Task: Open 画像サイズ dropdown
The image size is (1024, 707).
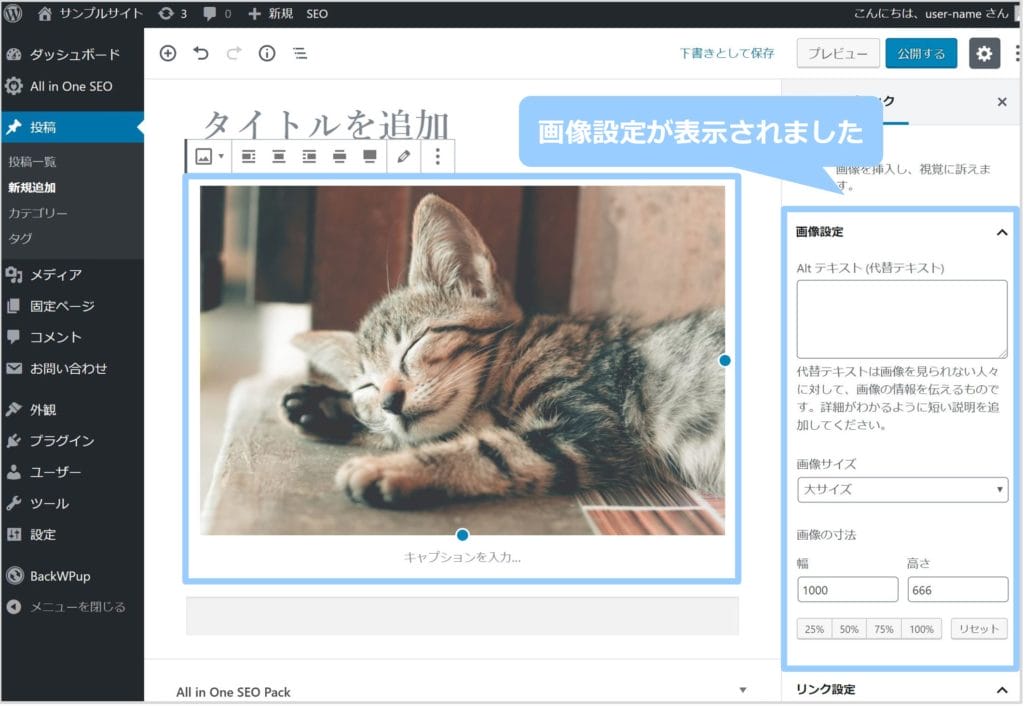Action: [902, 490]
